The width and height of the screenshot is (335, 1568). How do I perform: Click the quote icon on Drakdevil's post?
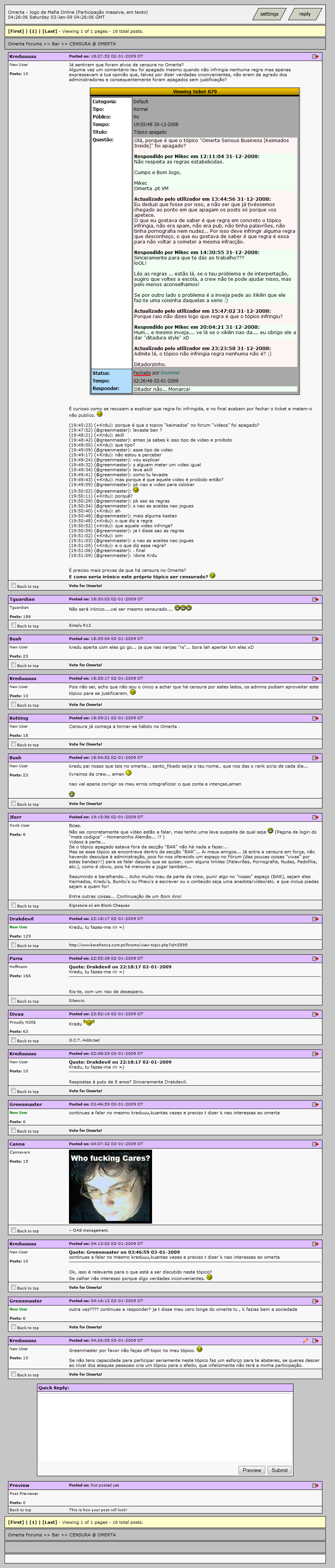coord(315,919)
